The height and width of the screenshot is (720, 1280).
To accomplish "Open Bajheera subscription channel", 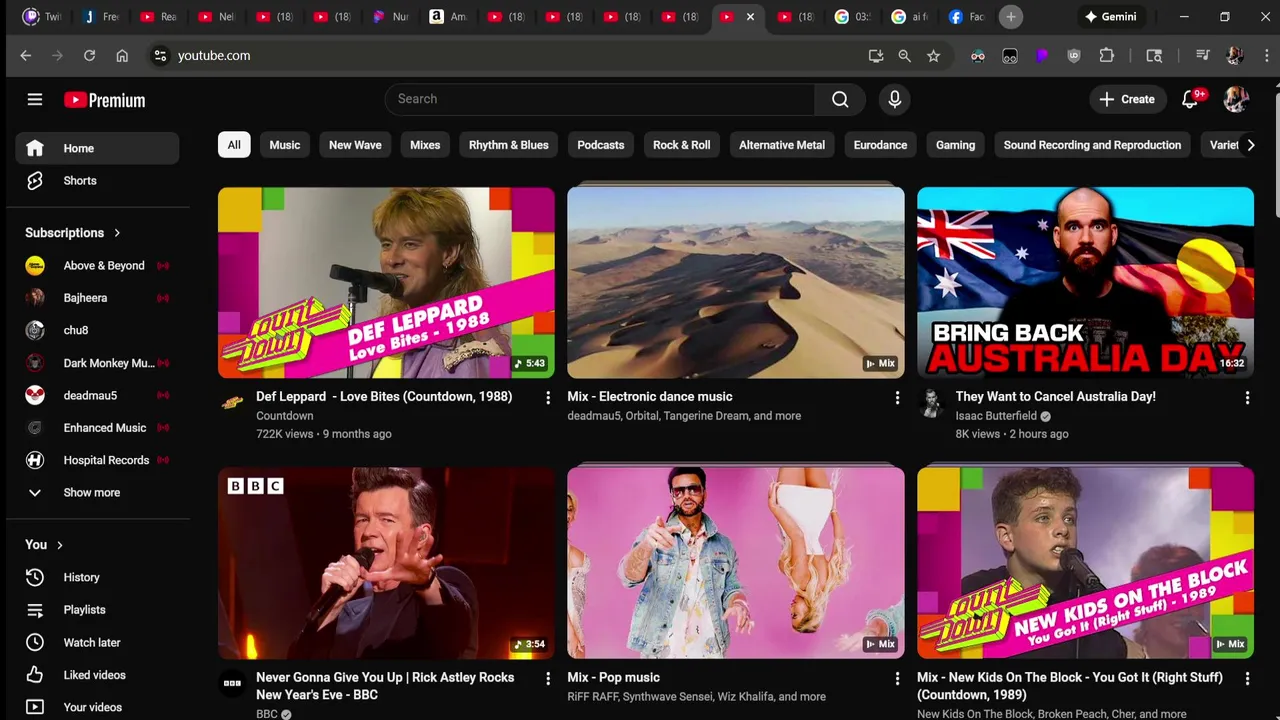I will tap(97, 298).
